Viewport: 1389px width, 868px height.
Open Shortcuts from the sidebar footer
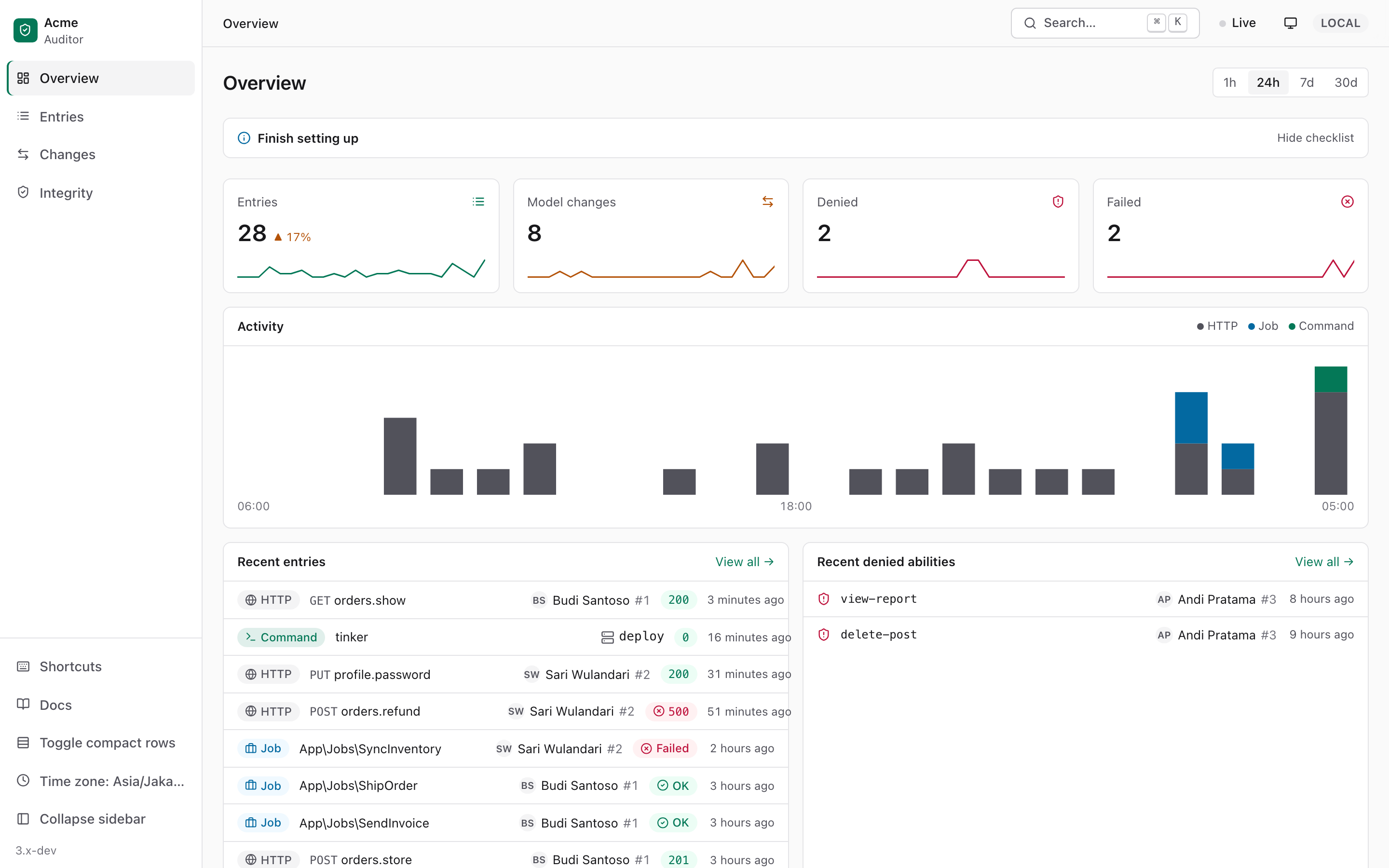point(100,666)
